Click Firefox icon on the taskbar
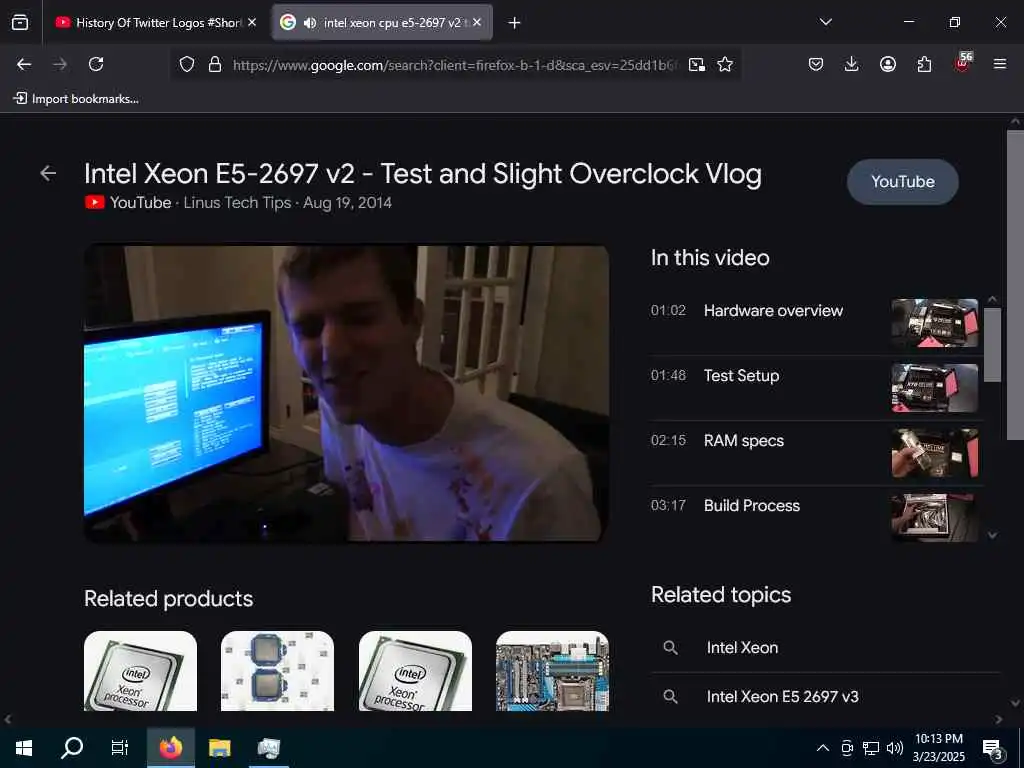 (x=170, y=748)
